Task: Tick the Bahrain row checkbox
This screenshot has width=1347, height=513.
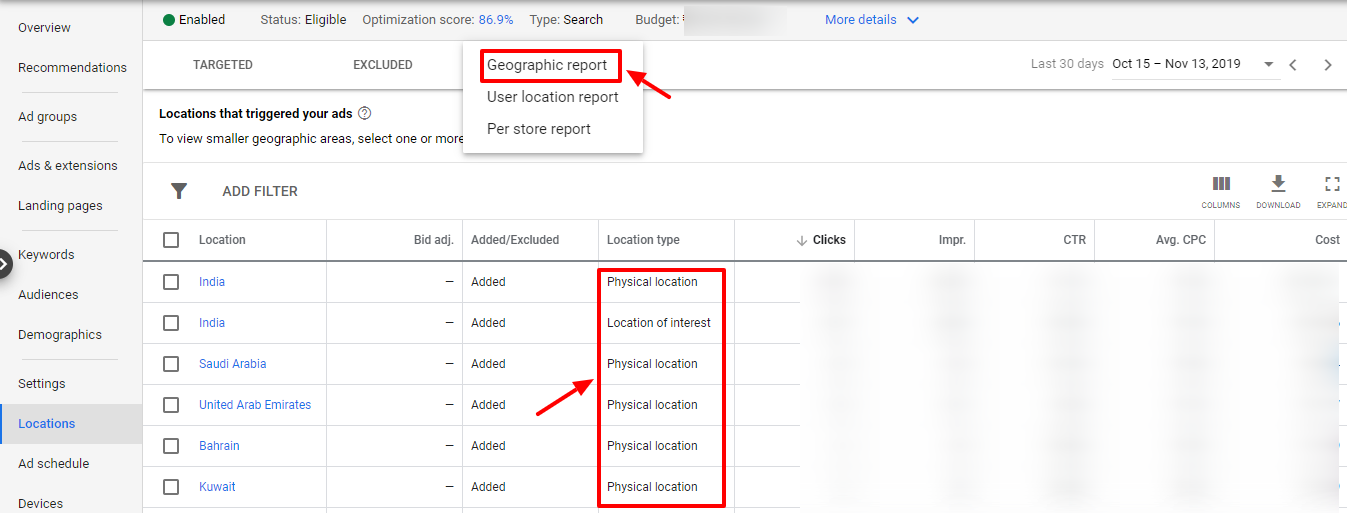Action: (x=171, y=446)
